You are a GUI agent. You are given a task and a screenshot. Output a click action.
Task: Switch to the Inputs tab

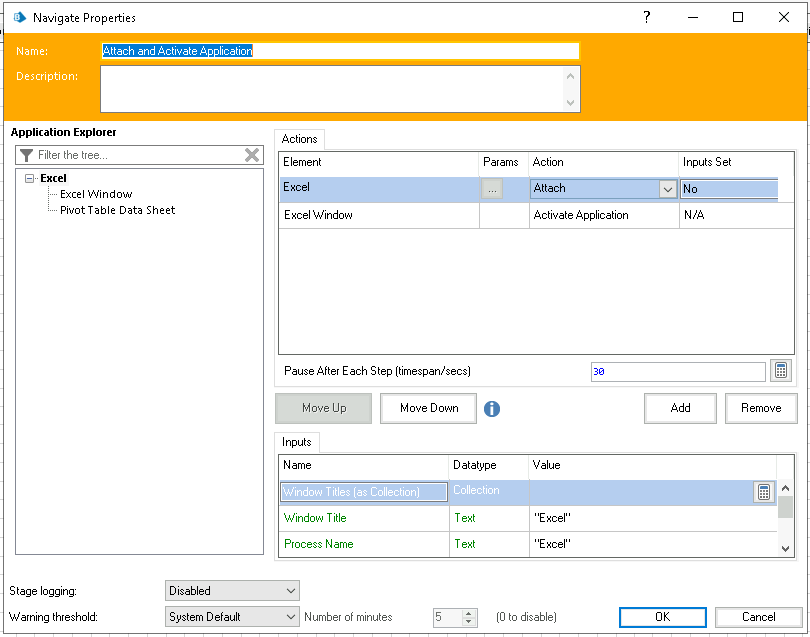pos(297,441)
